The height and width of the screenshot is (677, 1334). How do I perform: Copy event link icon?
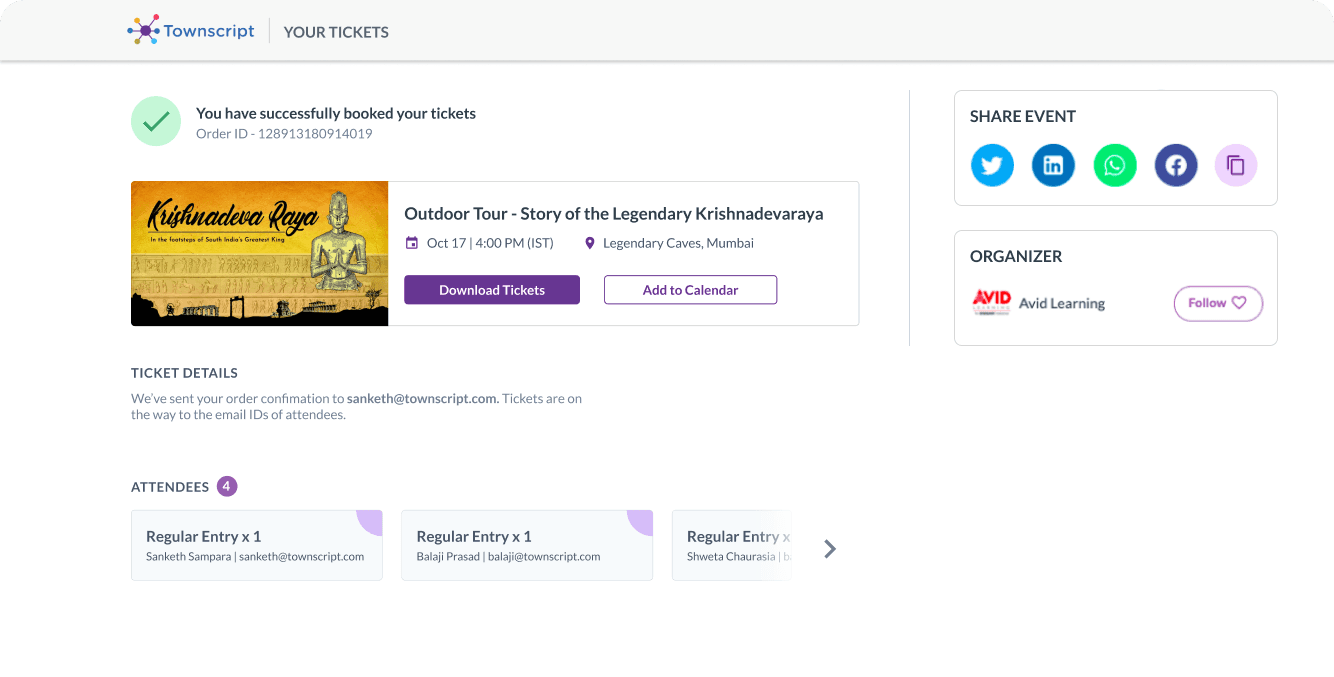click(x=1236, y=165)
